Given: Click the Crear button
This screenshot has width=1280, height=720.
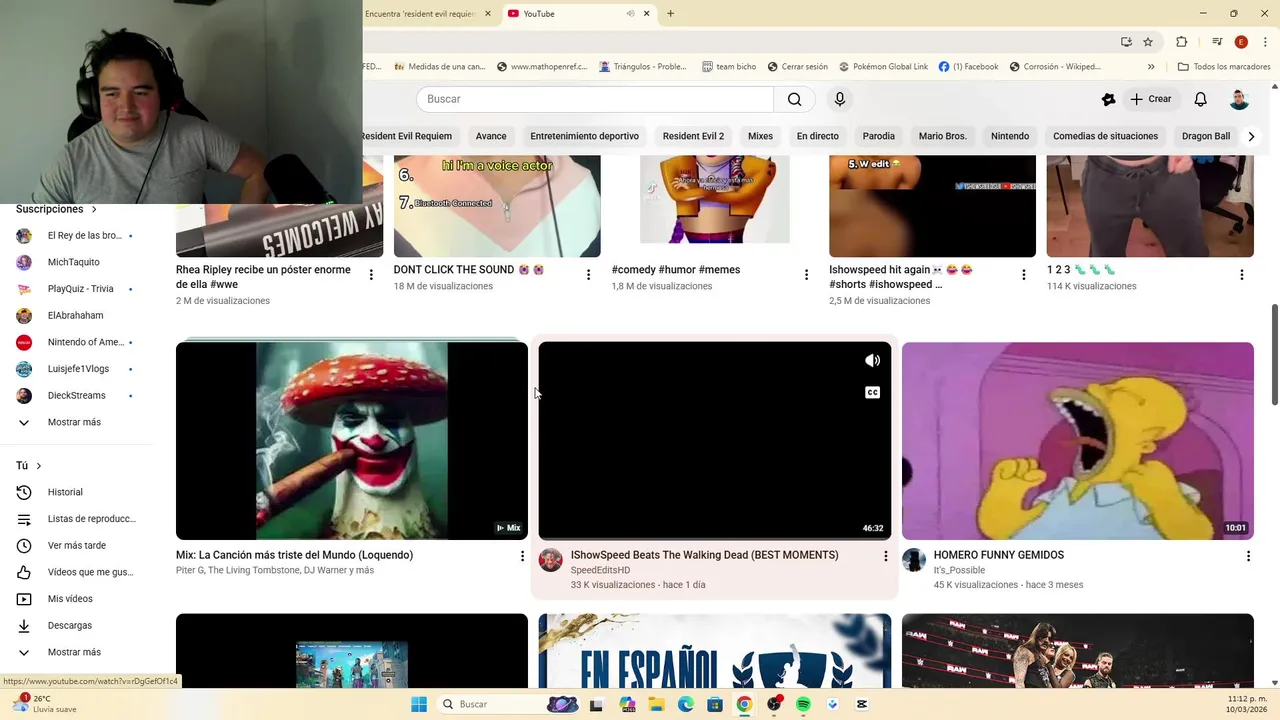Looking at the screenshot, I should tap(1151, 99).
